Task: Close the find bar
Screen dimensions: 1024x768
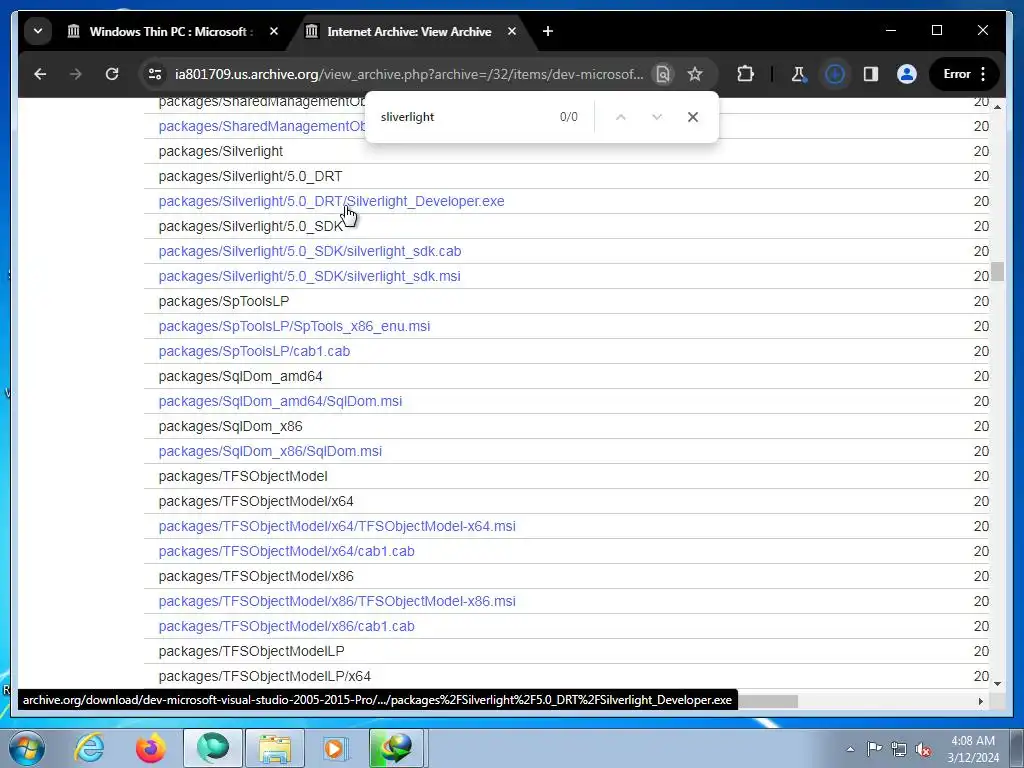Action: point(693,117)
